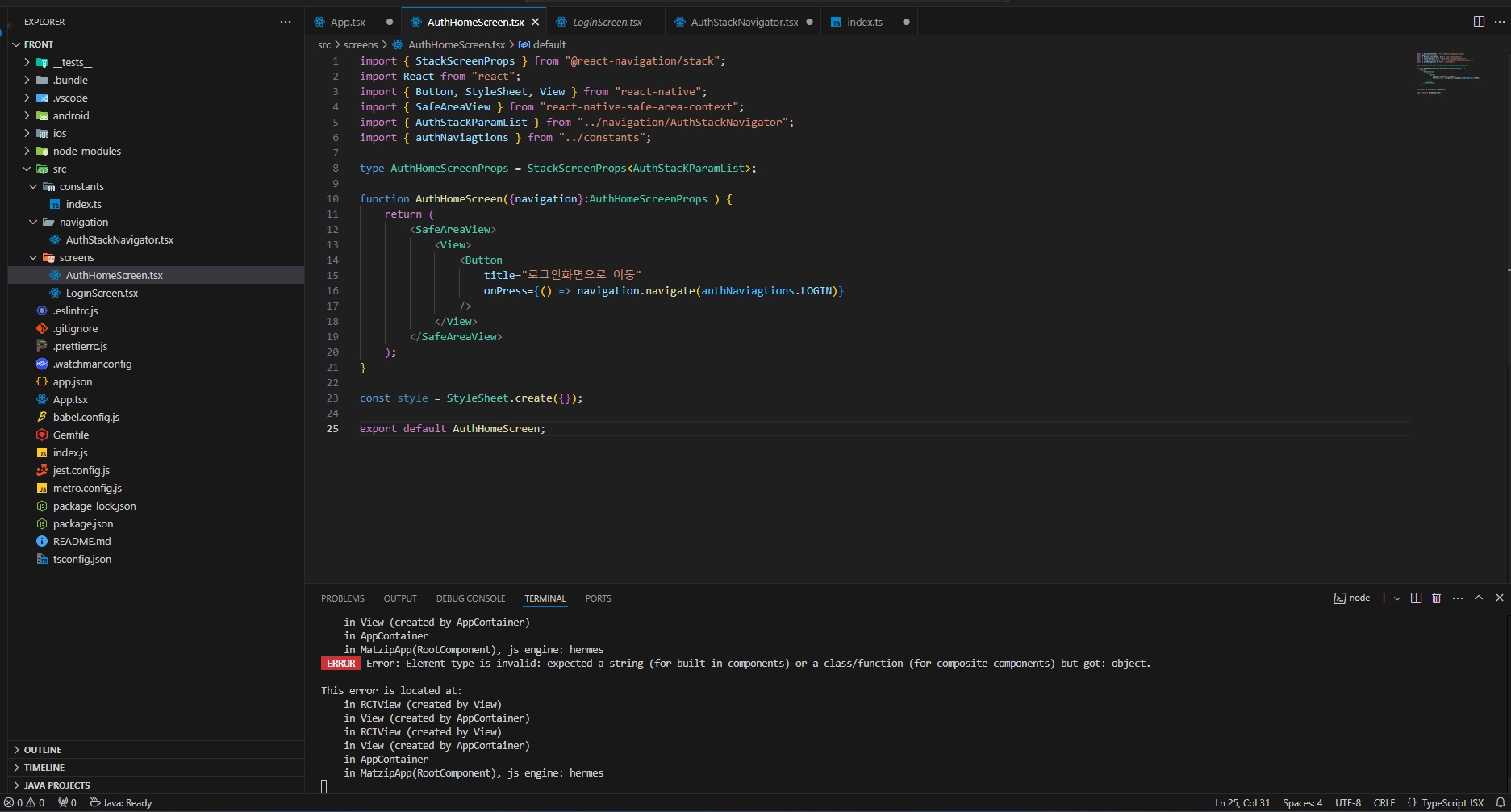Open the PORTS panel tab
The width and height of the screenshot is (1511, 812).
click(598, 598)
